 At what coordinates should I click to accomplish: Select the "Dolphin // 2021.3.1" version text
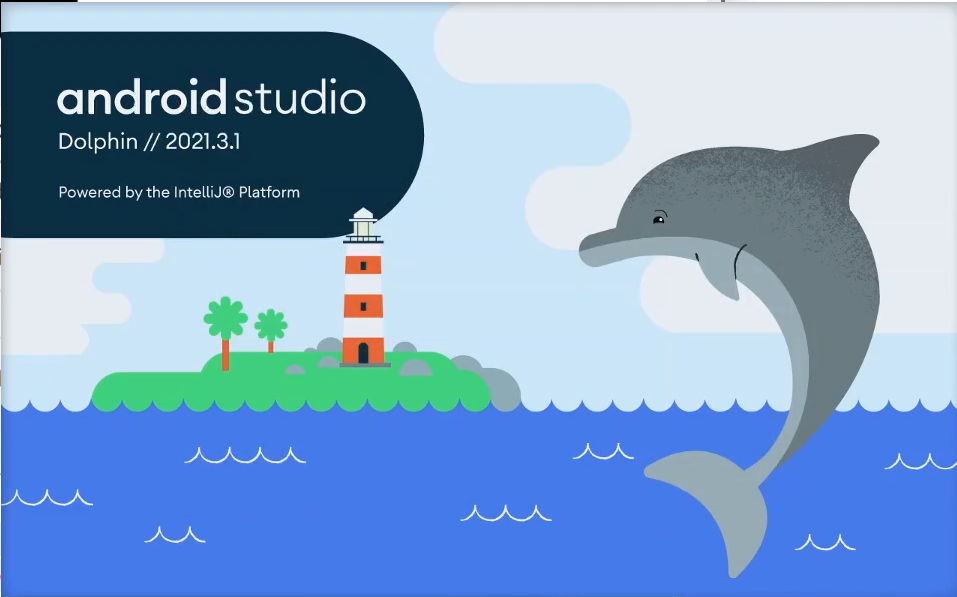click(x=150, y=142)
